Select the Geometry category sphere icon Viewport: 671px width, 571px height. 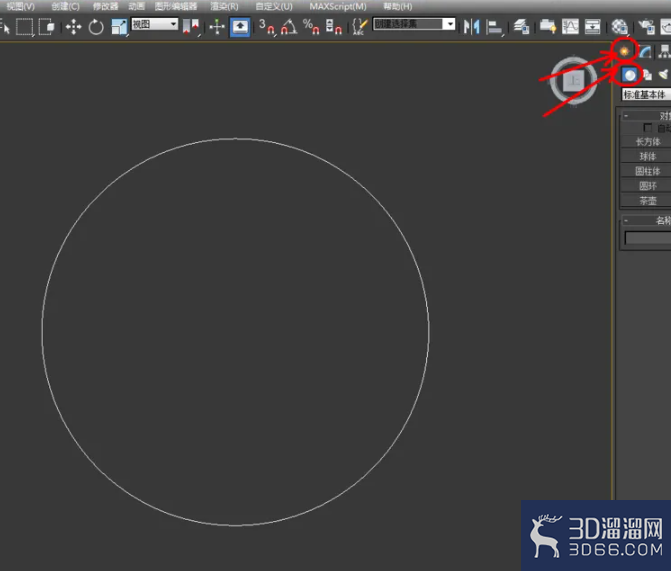pos(629,75)
